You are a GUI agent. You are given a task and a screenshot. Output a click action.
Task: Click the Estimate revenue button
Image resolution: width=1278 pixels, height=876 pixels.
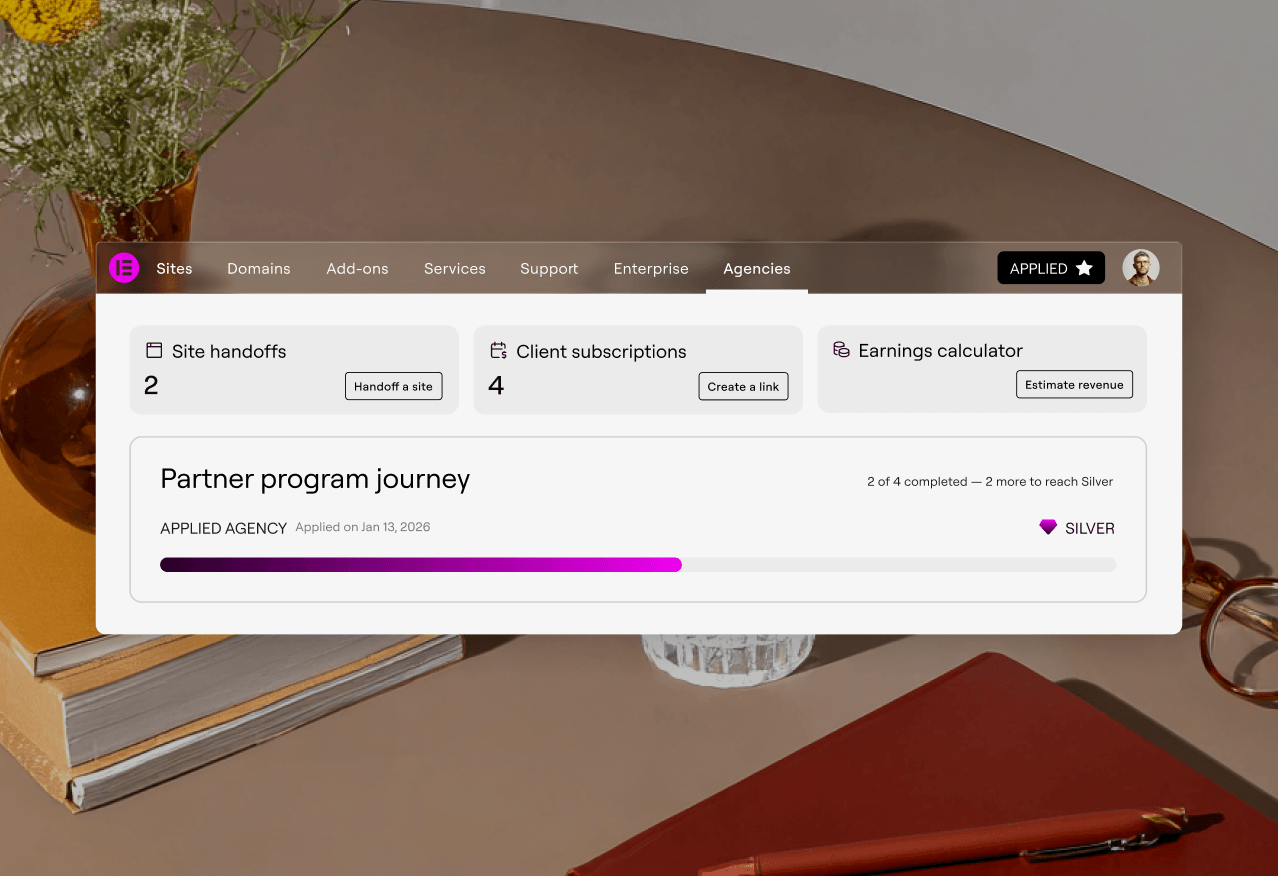pyautogui.click(x=1074, y=385)
